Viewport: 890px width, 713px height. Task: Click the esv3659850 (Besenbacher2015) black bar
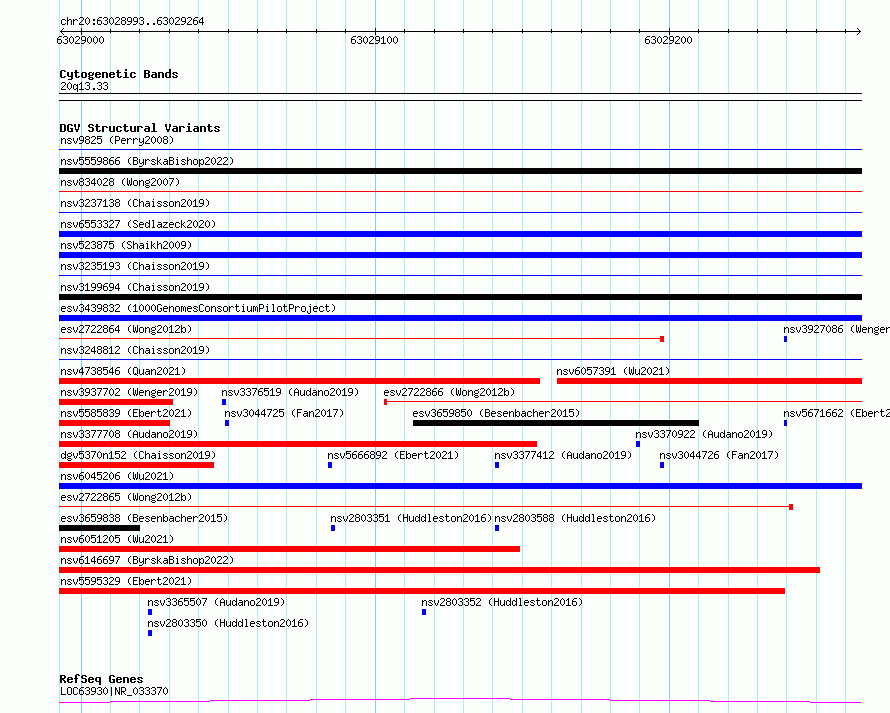556,423
